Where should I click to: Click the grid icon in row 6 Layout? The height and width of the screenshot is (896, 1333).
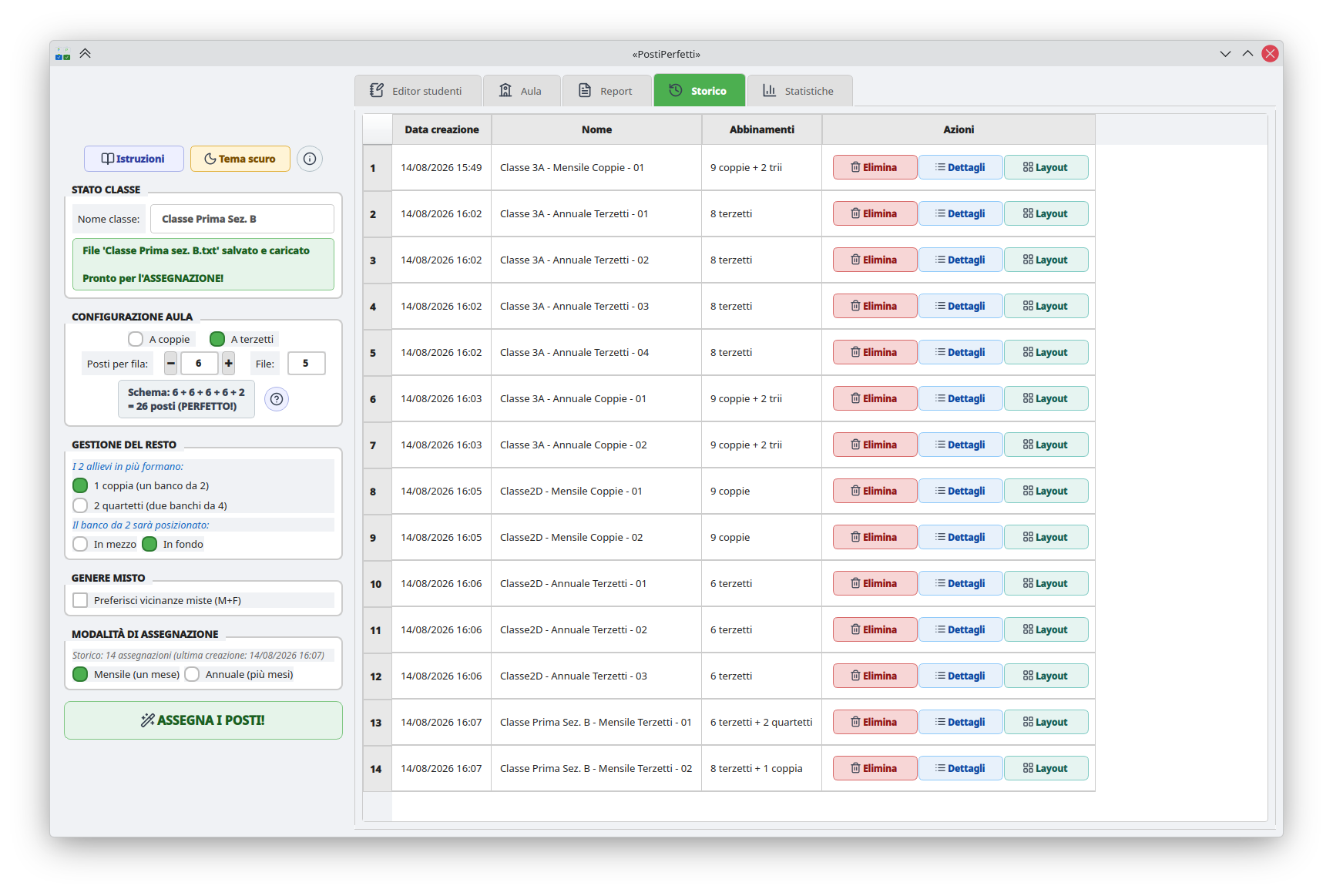coord(1028,398)
